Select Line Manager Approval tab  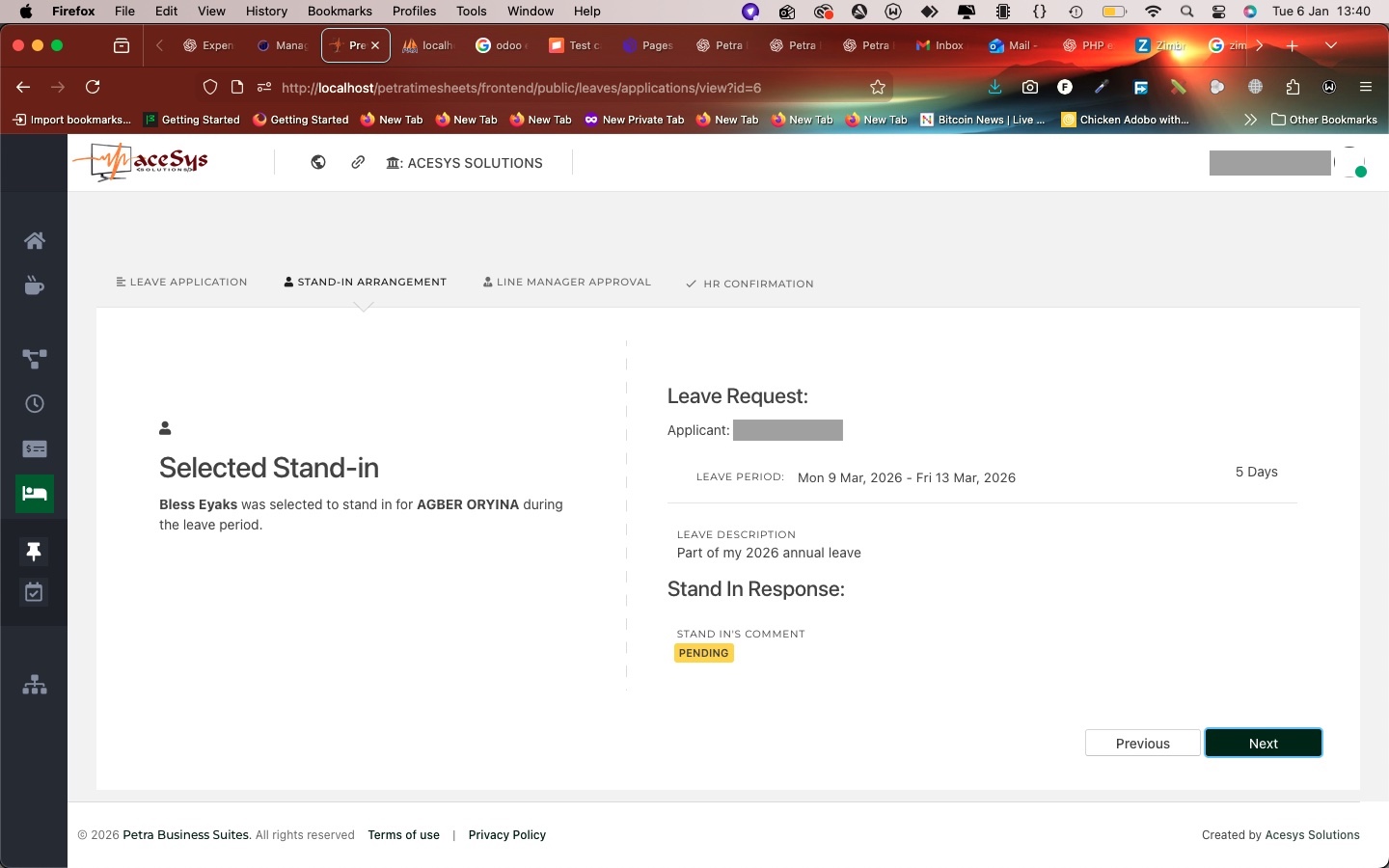coord(567,283)
